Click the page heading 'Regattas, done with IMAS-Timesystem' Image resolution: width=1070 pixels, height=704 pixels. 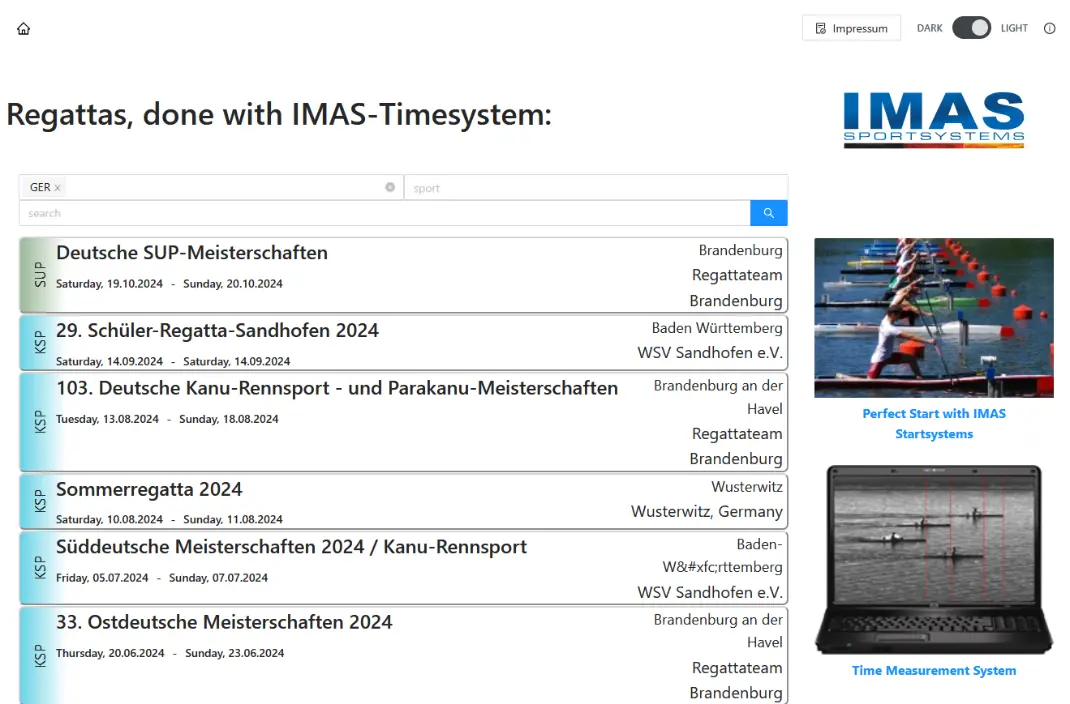tap(278, 114)
